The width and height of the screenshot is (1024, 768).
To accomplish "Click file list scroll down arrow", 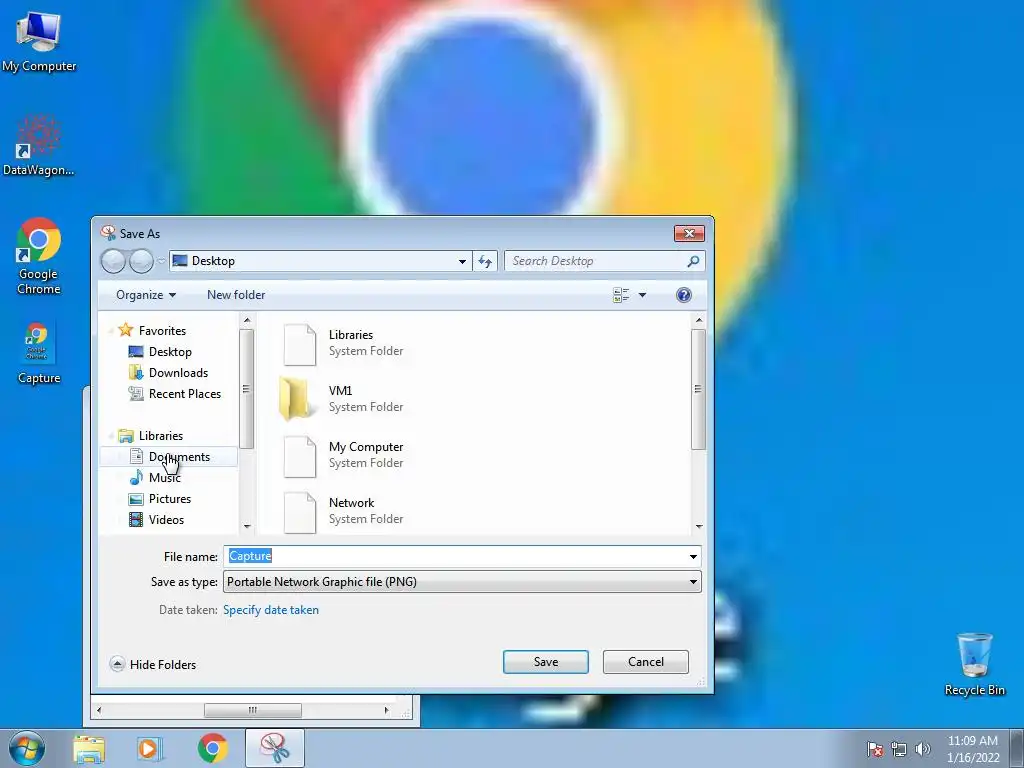I will (699, 526).
